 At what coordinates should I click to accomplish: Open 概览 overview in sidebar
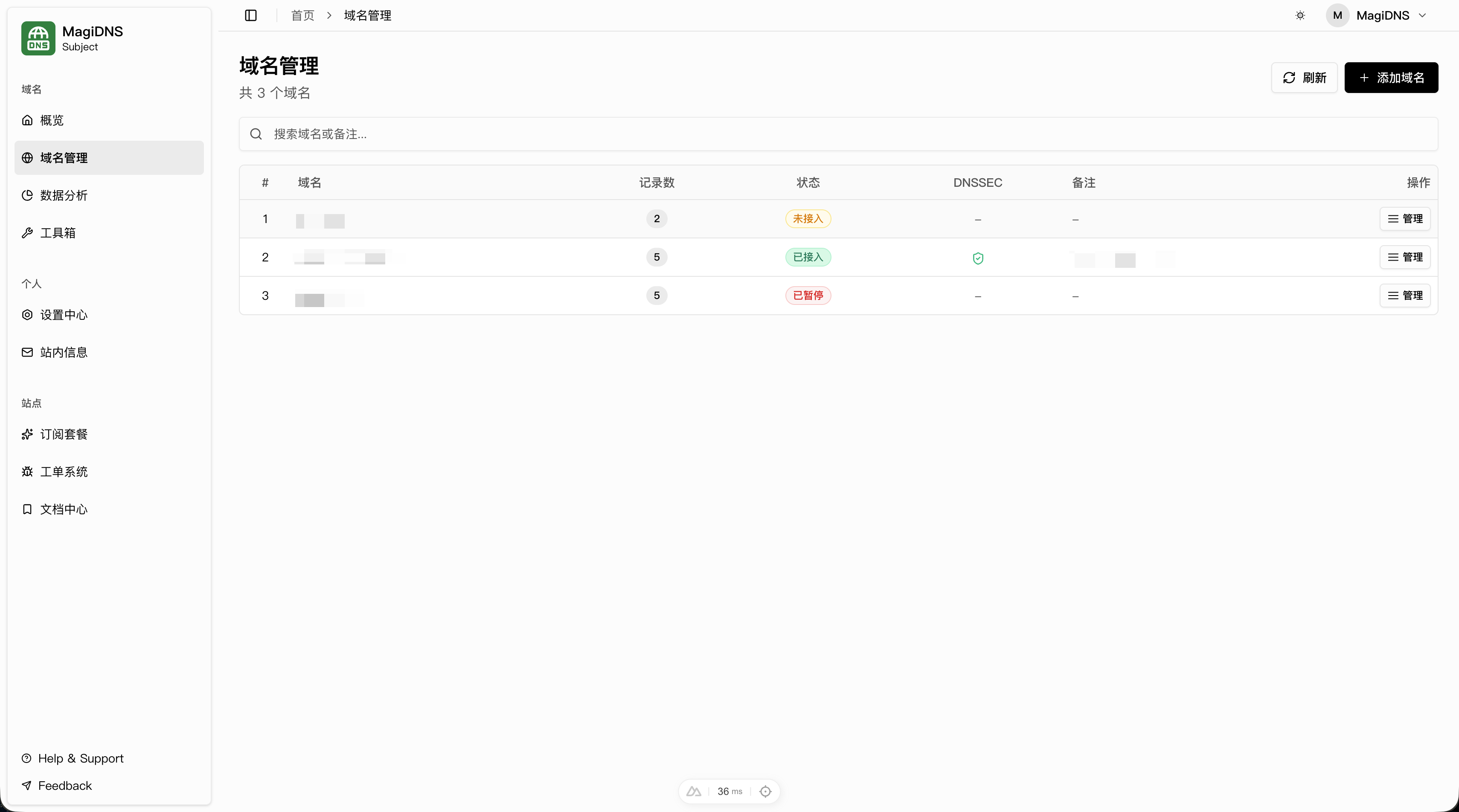click(x=52, y=120)
